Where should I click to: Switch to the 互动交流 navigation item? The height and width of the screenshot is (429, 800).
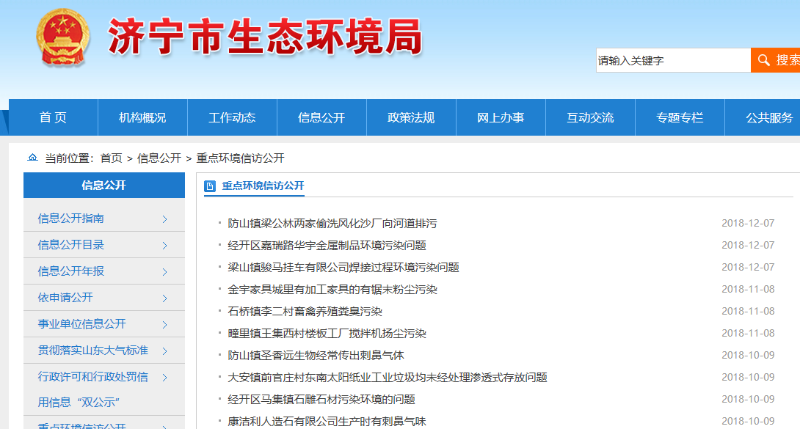590,118
